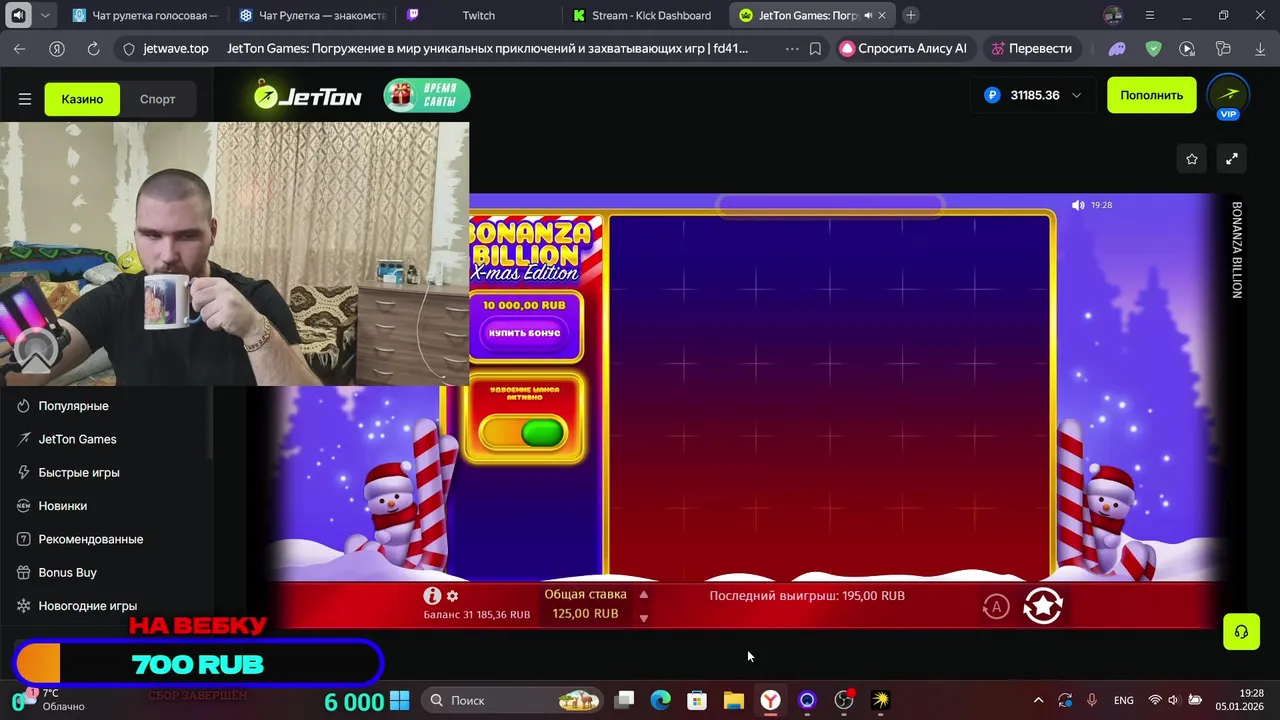Screen dimensions: 1280x720
Task: Spin the reels with star button
Action: click(x=1043, y=605)
